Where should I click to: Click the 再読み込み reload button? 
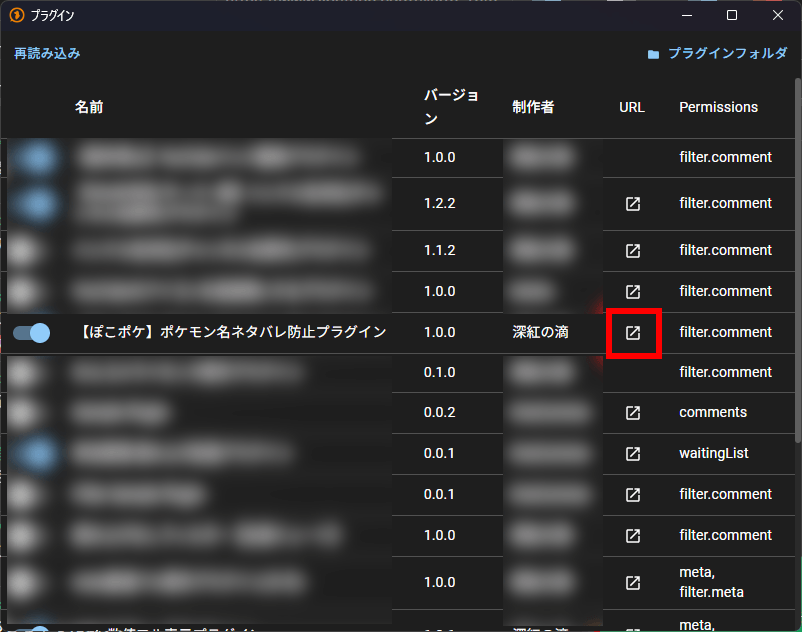(x=47, y=54)
